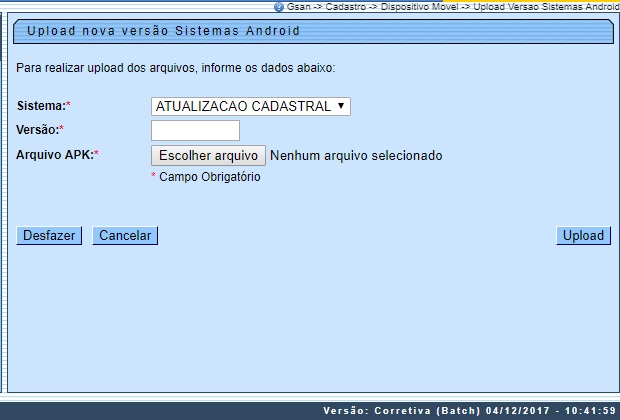Click the Desfazer button

pyautogui.click(x=49, y=236)
